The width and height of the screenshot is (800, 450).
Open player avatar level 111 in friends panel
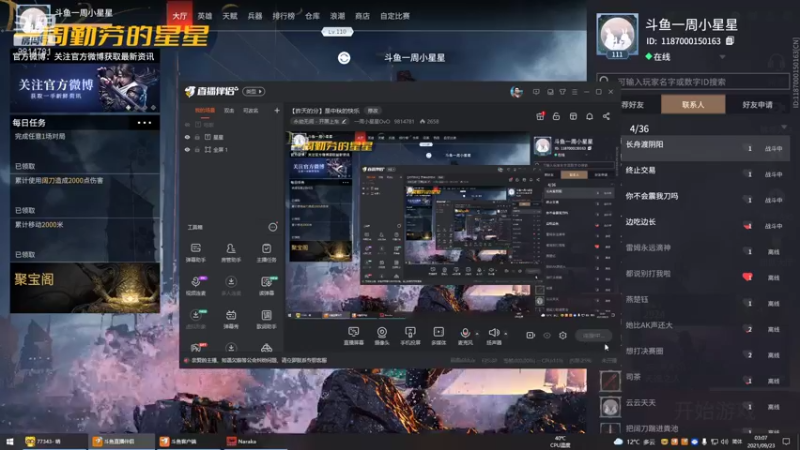tap(617, 35)
